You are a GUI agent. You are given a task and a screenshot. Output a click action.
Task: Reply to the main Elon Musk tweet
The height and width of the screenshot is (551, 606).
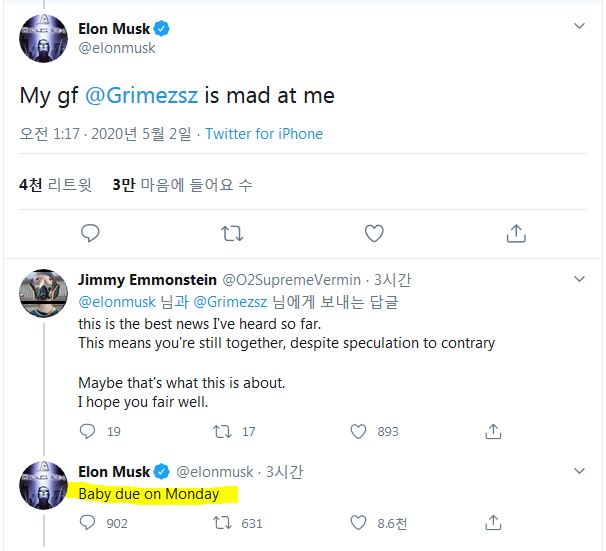coord(89,233)
